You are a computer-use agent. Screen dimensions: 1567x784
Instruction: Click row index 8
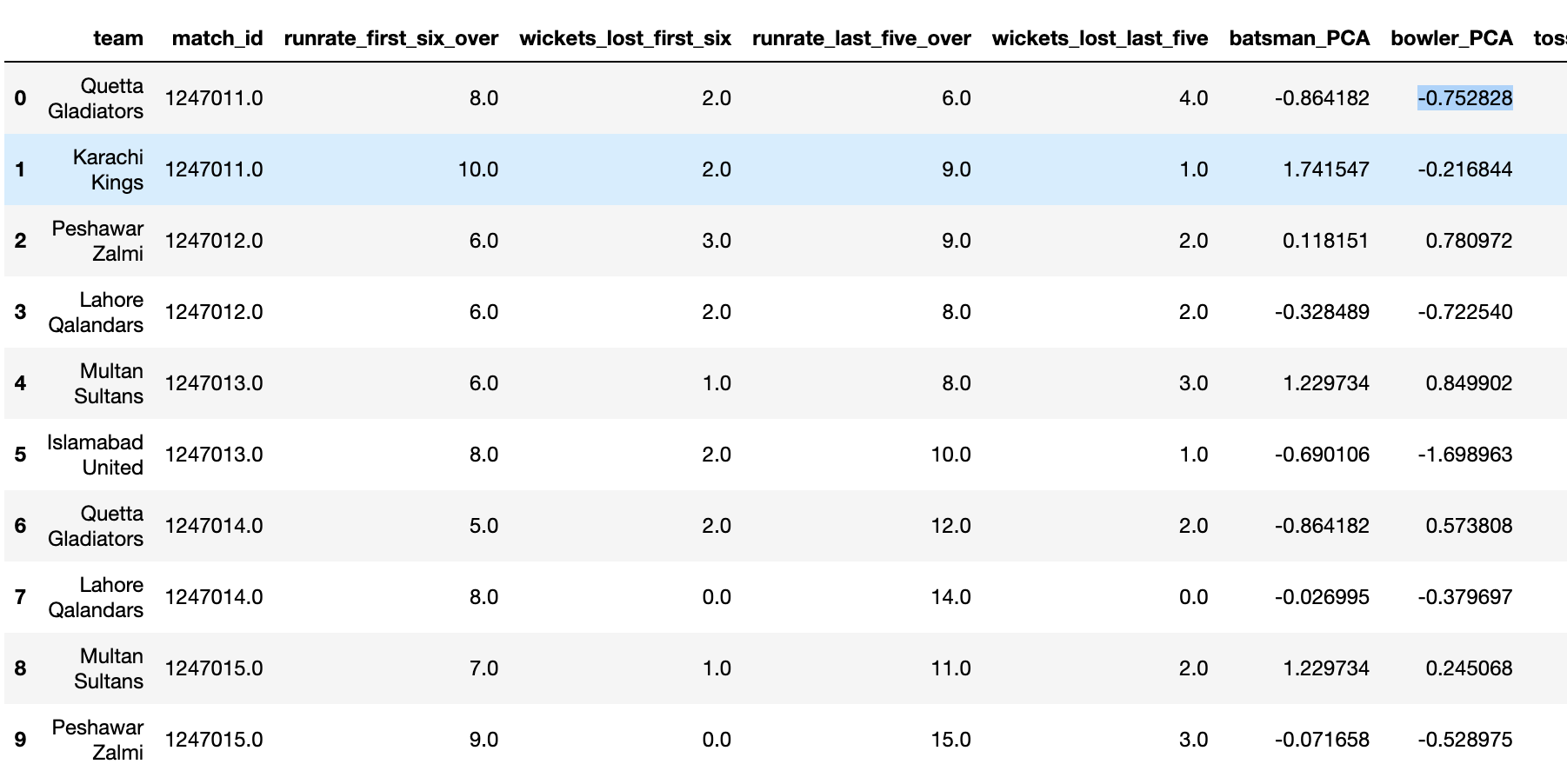20,668
